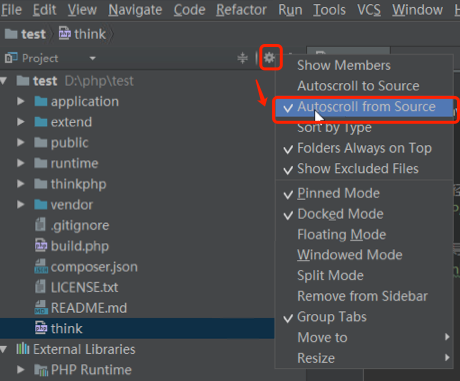Image resolution: width=460 pixels, height=381 pixels.
Task: Click the README.md markdown file icon
Action: (41, 308)
